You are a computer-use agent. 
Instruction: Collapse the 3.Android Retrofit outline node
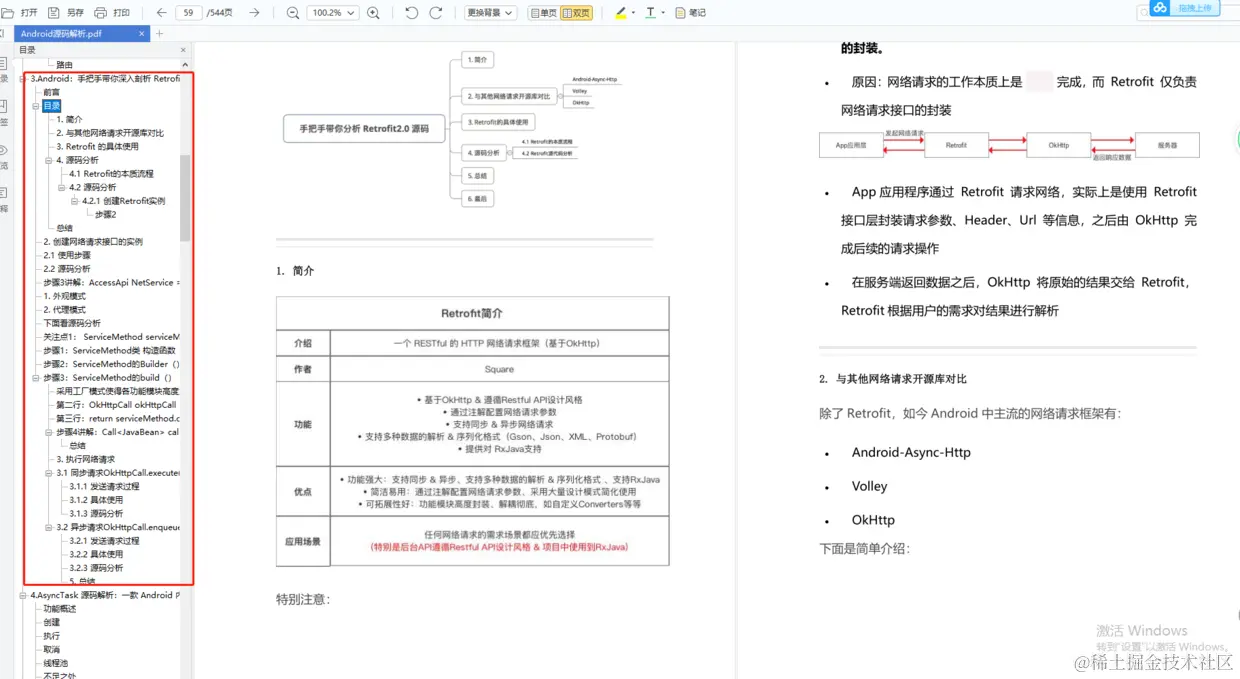24,78
